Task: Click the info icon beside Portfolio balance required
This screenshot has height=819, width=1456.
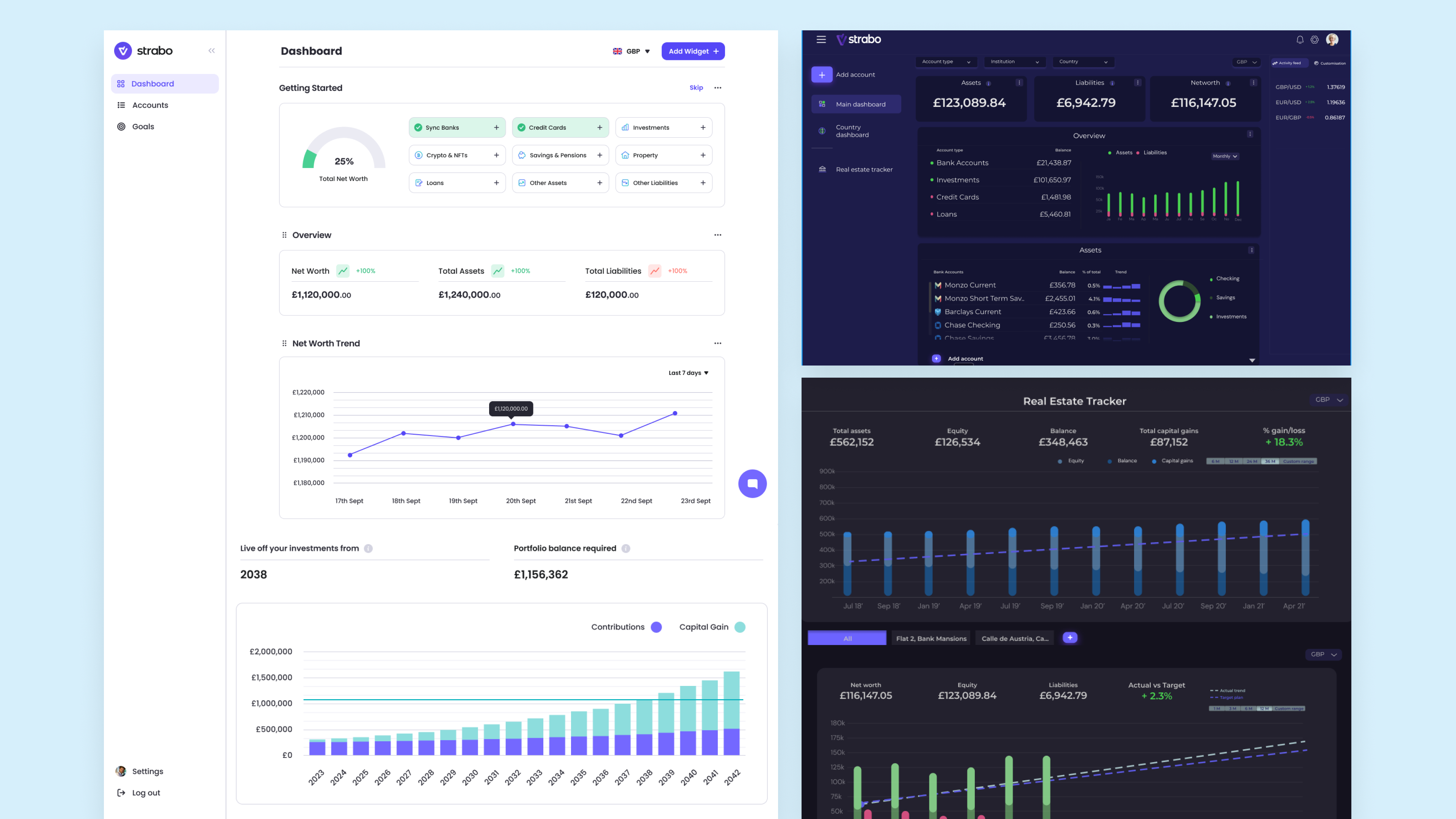Action: 626,548
